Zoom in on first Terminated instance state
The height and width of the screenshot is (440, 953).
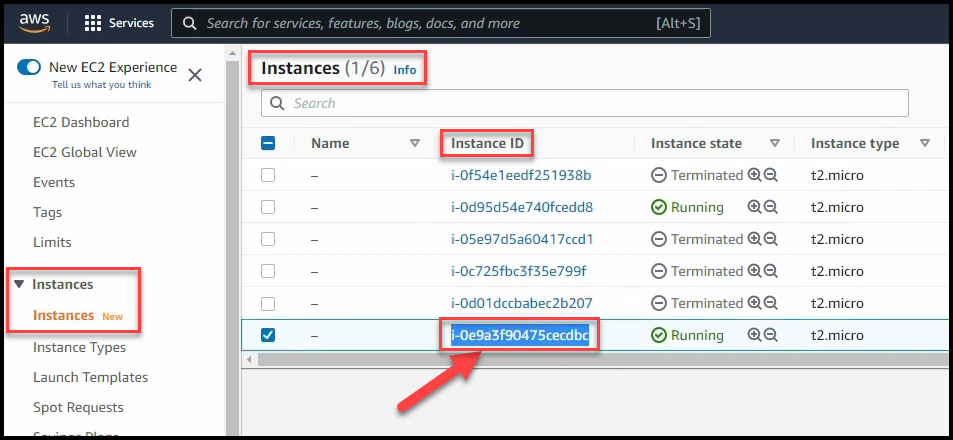[x=754, y=175]
